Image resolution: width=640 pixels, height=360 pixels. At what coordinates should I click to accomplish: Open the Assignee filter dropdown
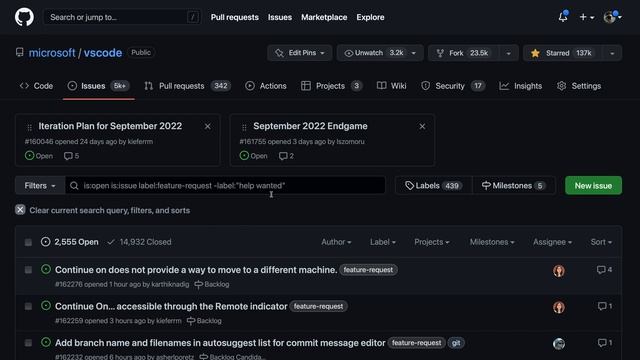tap(552, 242)
